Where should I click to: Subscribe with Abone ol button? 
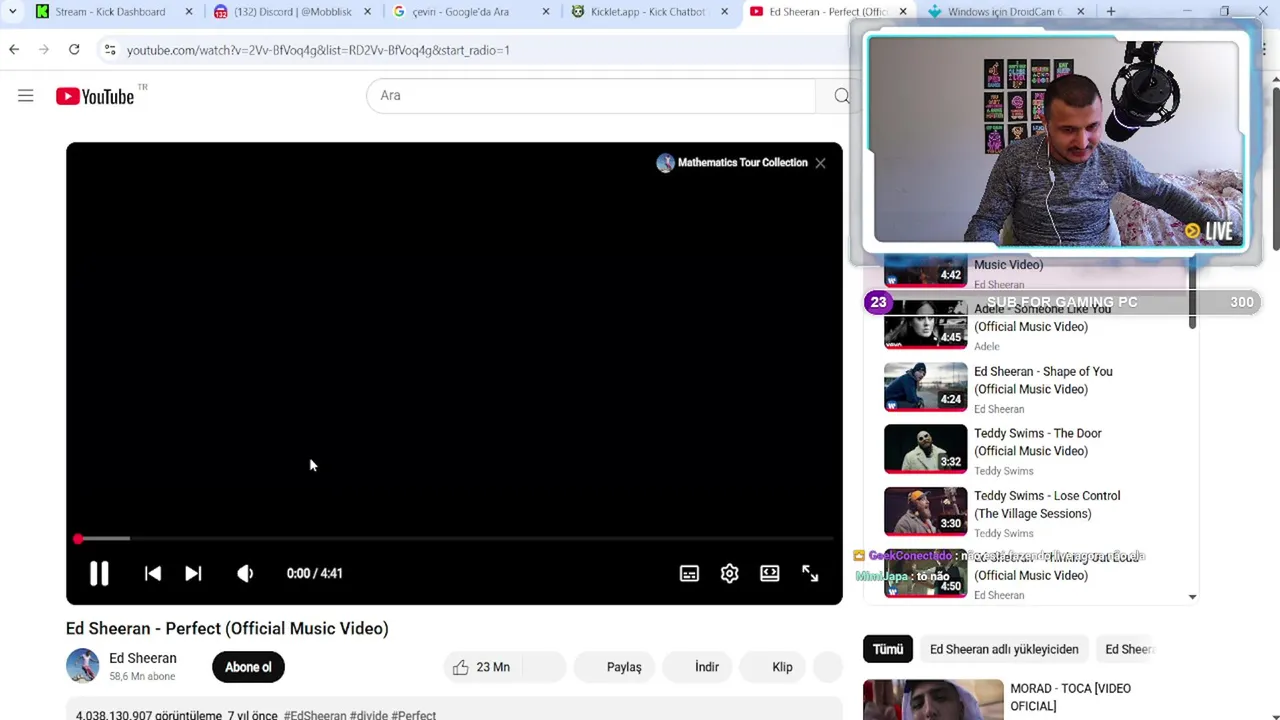click(248, 667)
